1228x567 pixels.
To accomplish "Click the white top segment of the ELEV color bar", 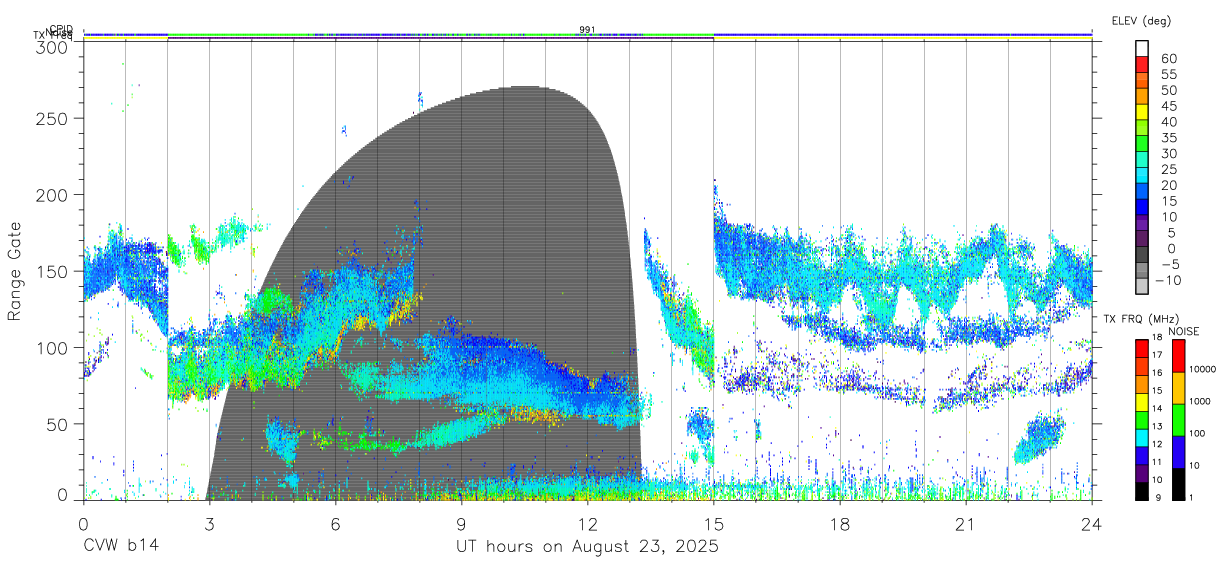I will point(1142,48).
